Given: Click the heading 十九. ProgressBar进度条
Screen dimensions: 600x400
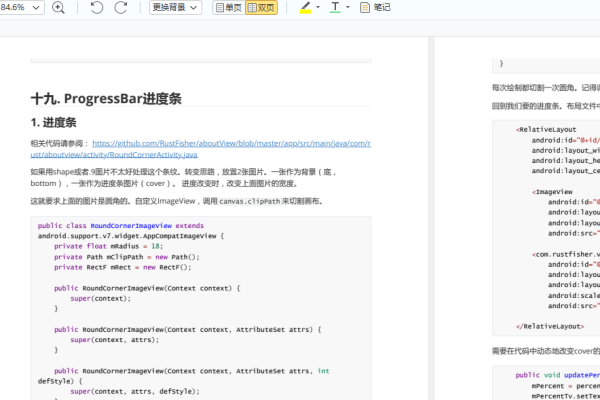Looking at the screenshot, I should pyautogui.click(x=106, y=98).
